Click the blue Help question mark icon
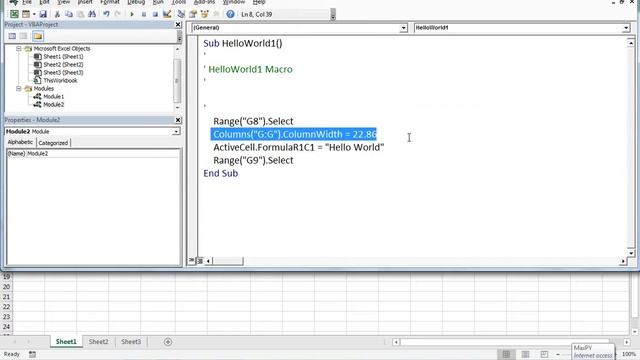640x360 pixels. (230, 14)
